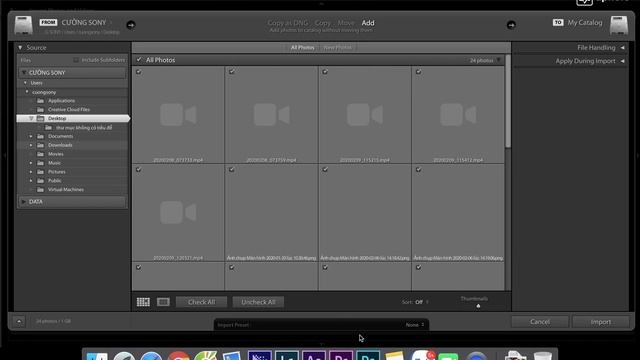Click the Check All button
Screen dimensions: 640x360
(201, 302)
